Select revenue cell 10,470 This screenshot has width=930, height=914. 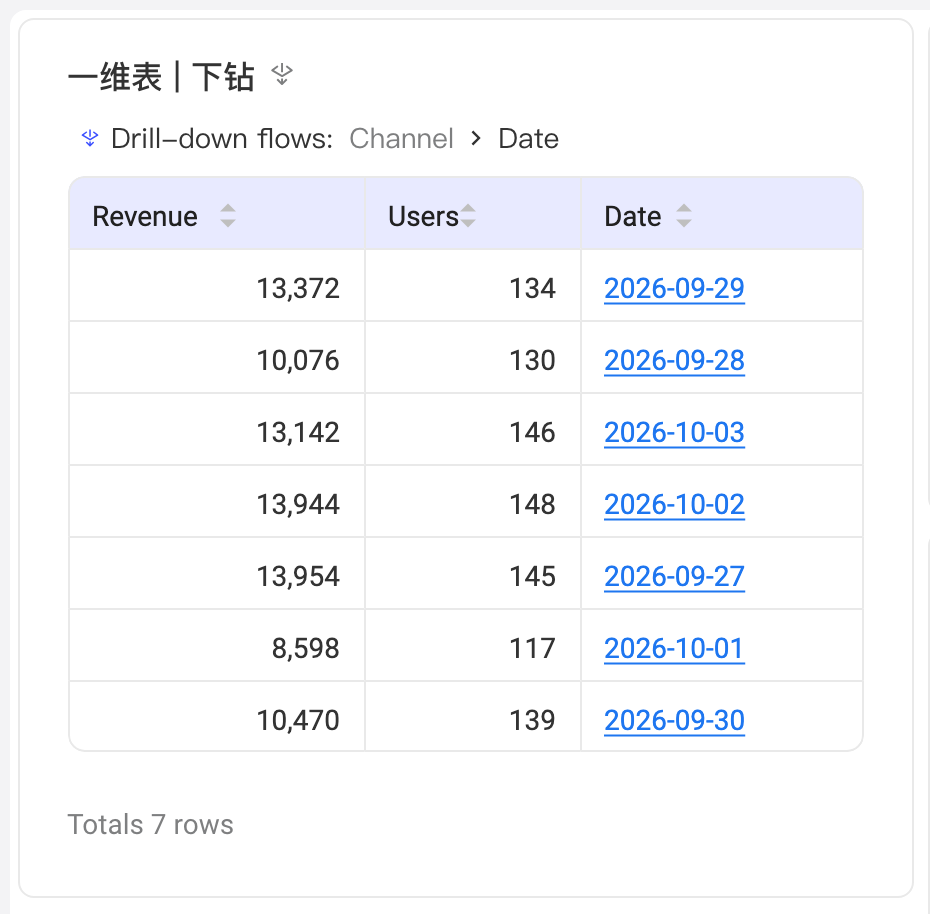(x=217, y=716)
